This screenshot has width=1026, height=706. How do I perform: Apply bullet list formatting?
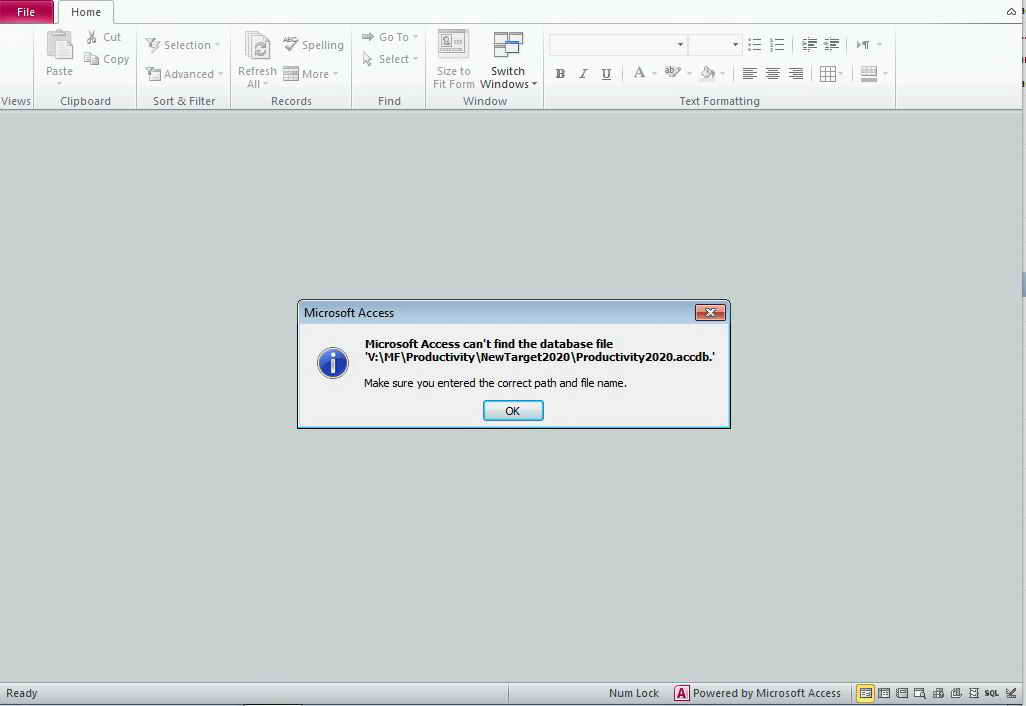[x=754, y=44]
